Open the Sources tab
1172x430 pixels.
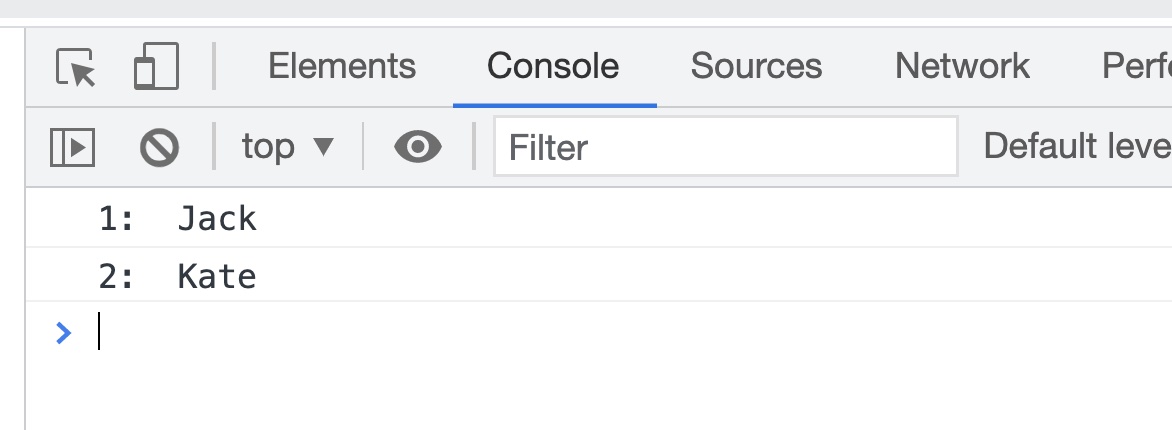(x=756, y=66)
